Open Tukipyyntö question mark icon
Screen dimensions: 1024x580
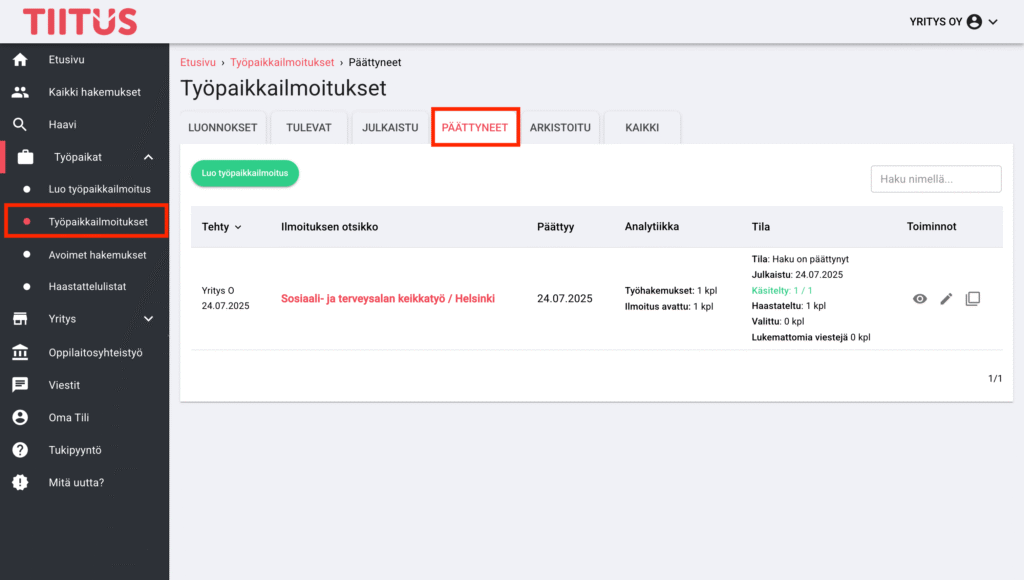pos(20,449)
